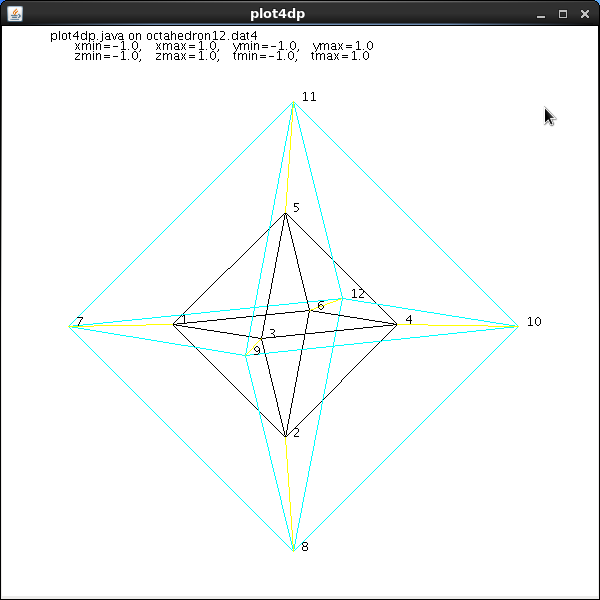
Task: Click the 'zmin=-1.0' value text
Action: [x=108, y=56]
